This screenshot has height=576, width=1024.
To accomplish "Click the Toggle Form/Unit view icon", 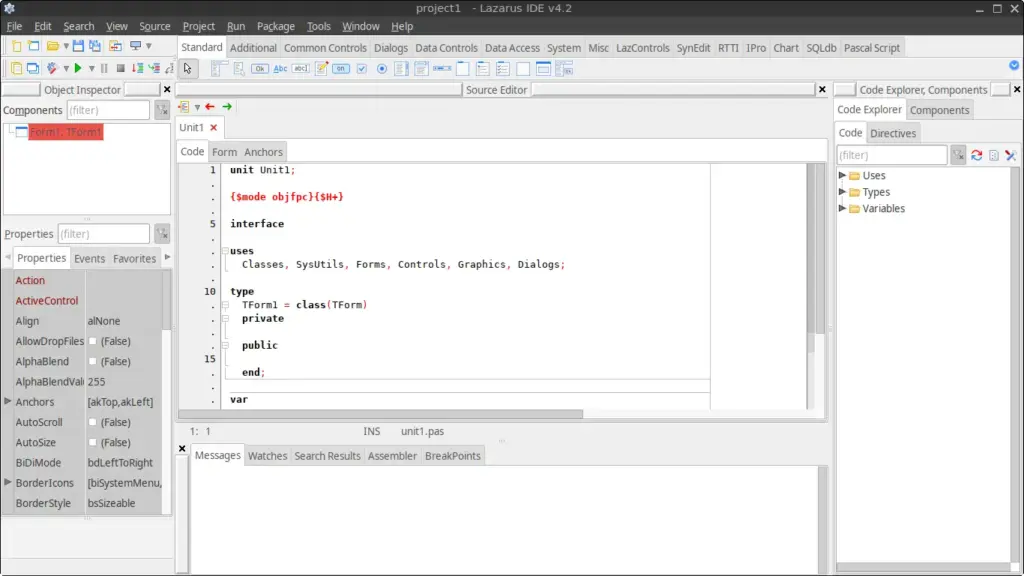I will point(115,46).
